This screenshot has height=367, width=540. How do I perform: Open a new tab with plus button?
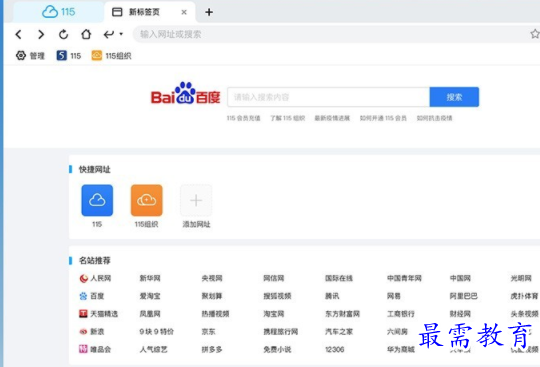pos(209,12)
